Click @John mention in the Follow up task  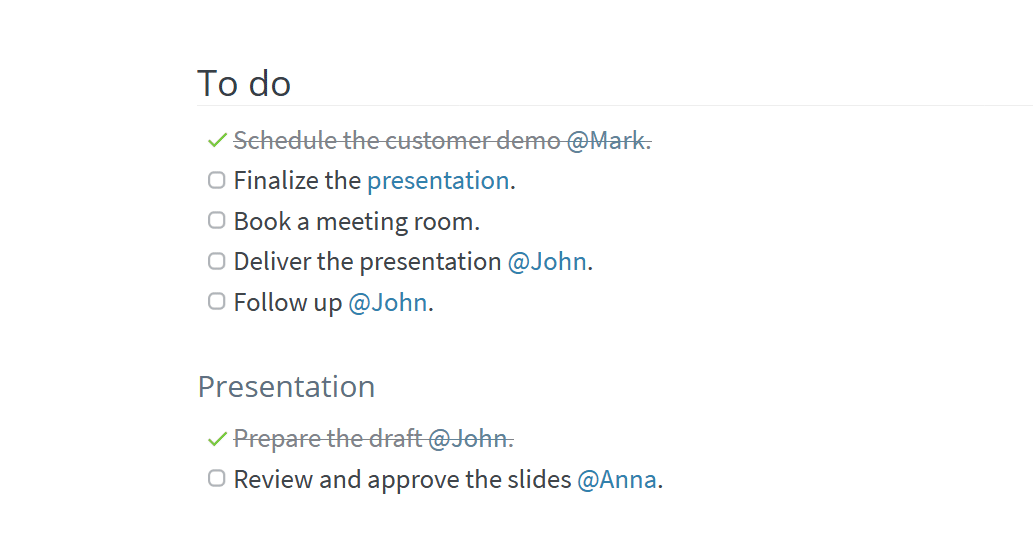pyautogui.click(x=387, y=302)
